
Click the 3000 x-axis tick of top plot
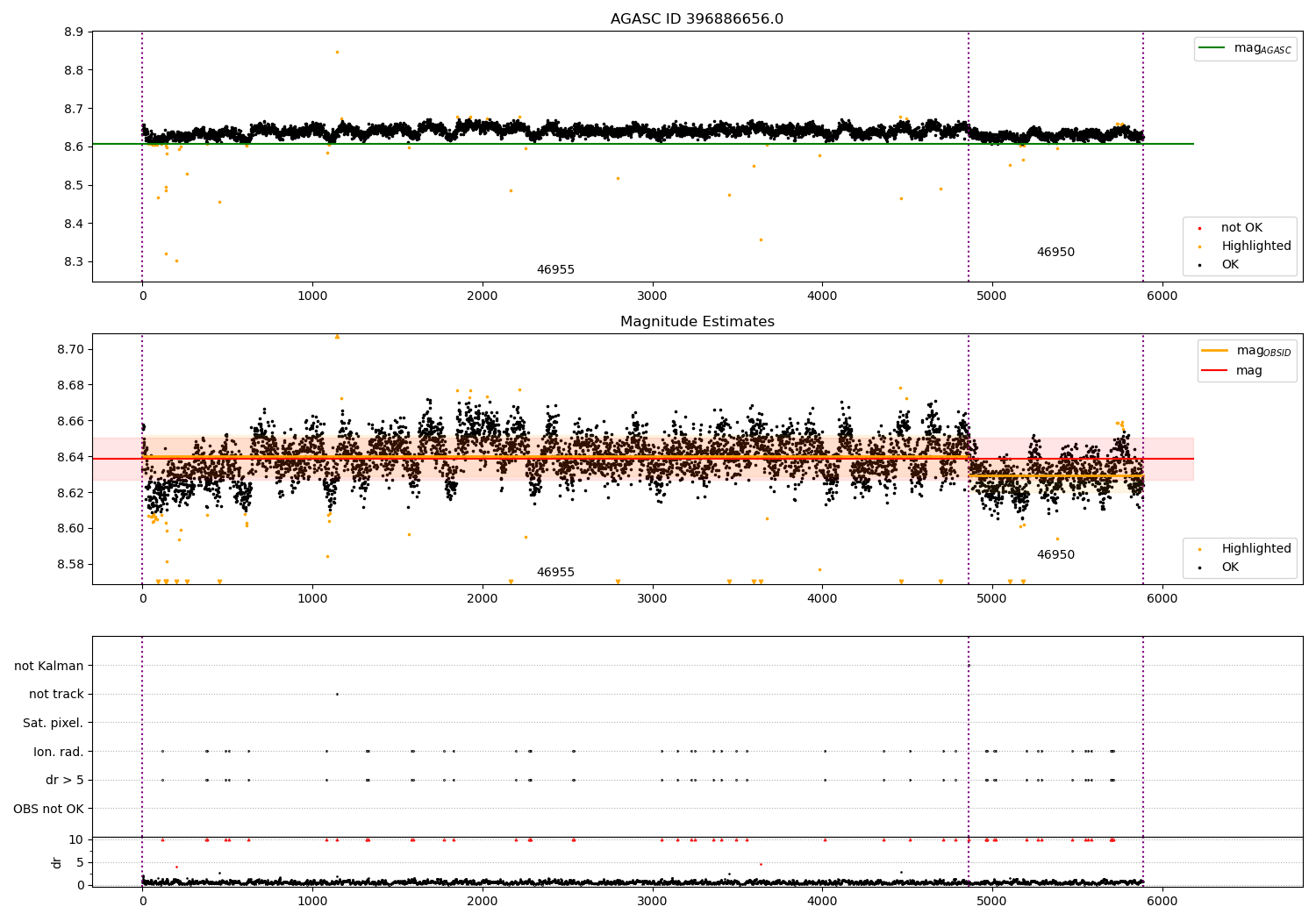click(652, 297)
